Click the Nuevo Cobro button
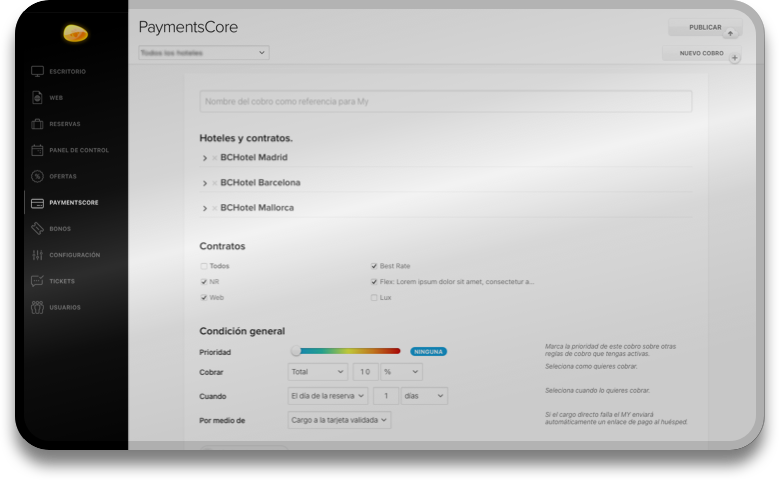 [701, 53]
